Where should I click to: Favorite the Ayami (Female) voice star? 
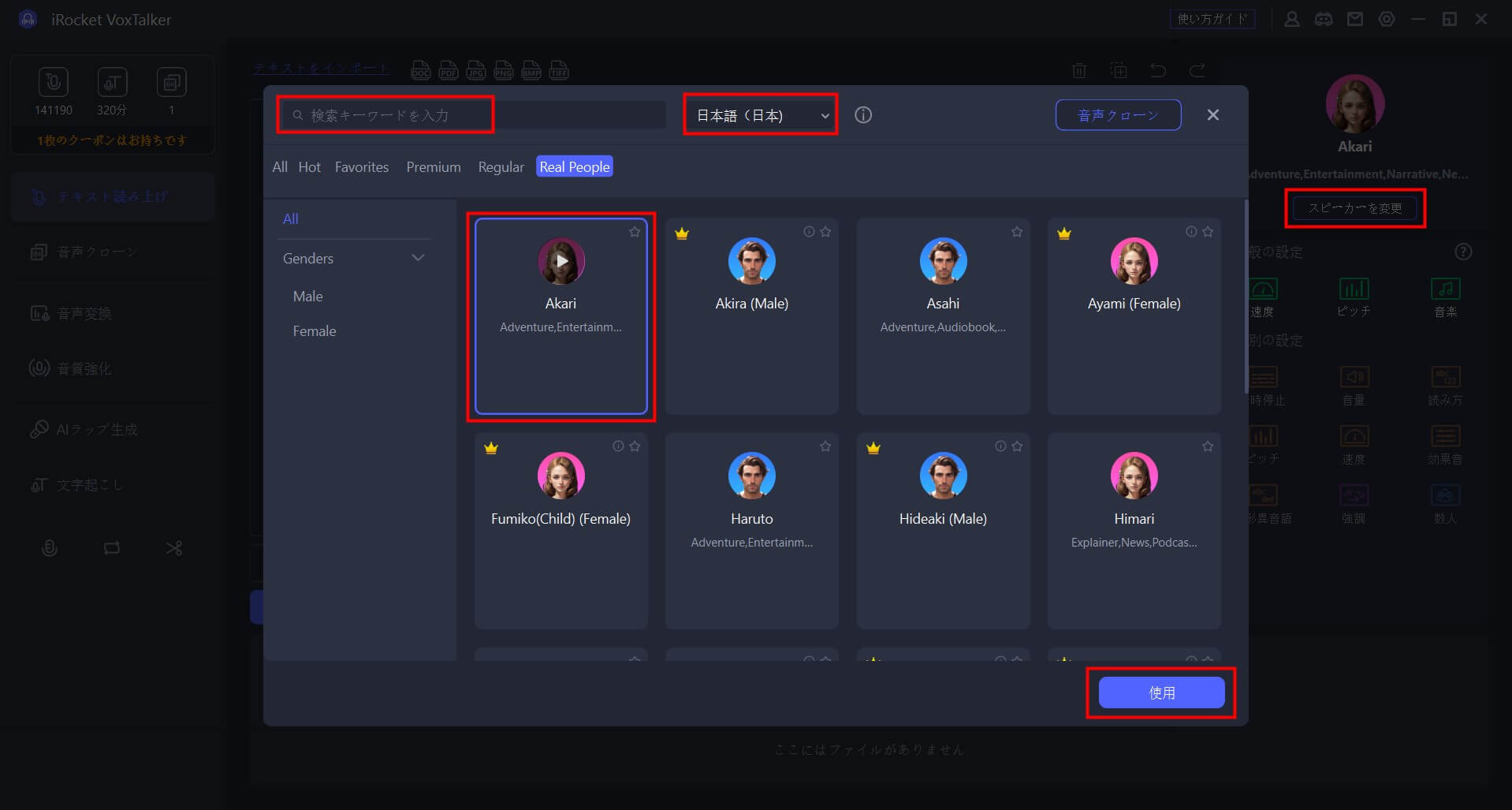coord(1208,232)
